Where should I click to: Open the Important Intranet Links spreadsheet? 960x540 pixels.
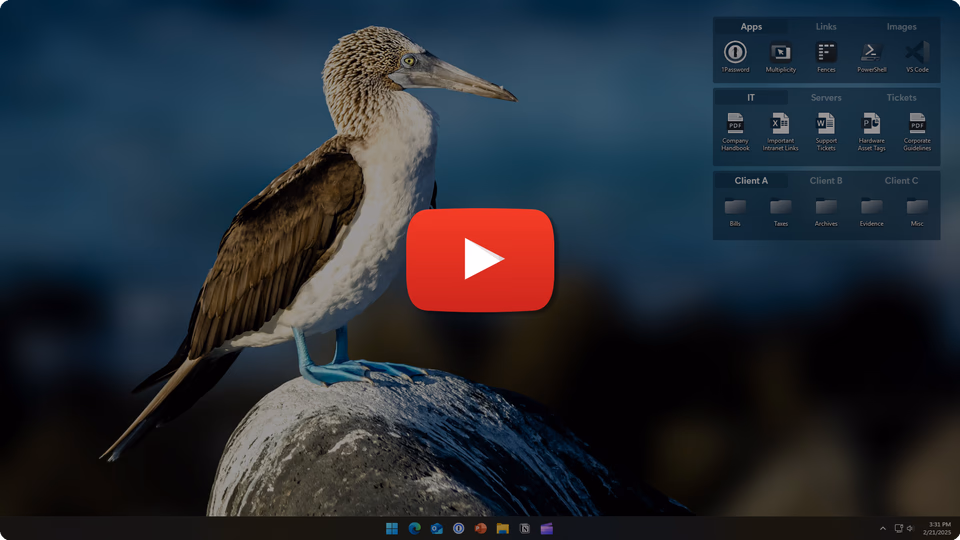[781, 132]
